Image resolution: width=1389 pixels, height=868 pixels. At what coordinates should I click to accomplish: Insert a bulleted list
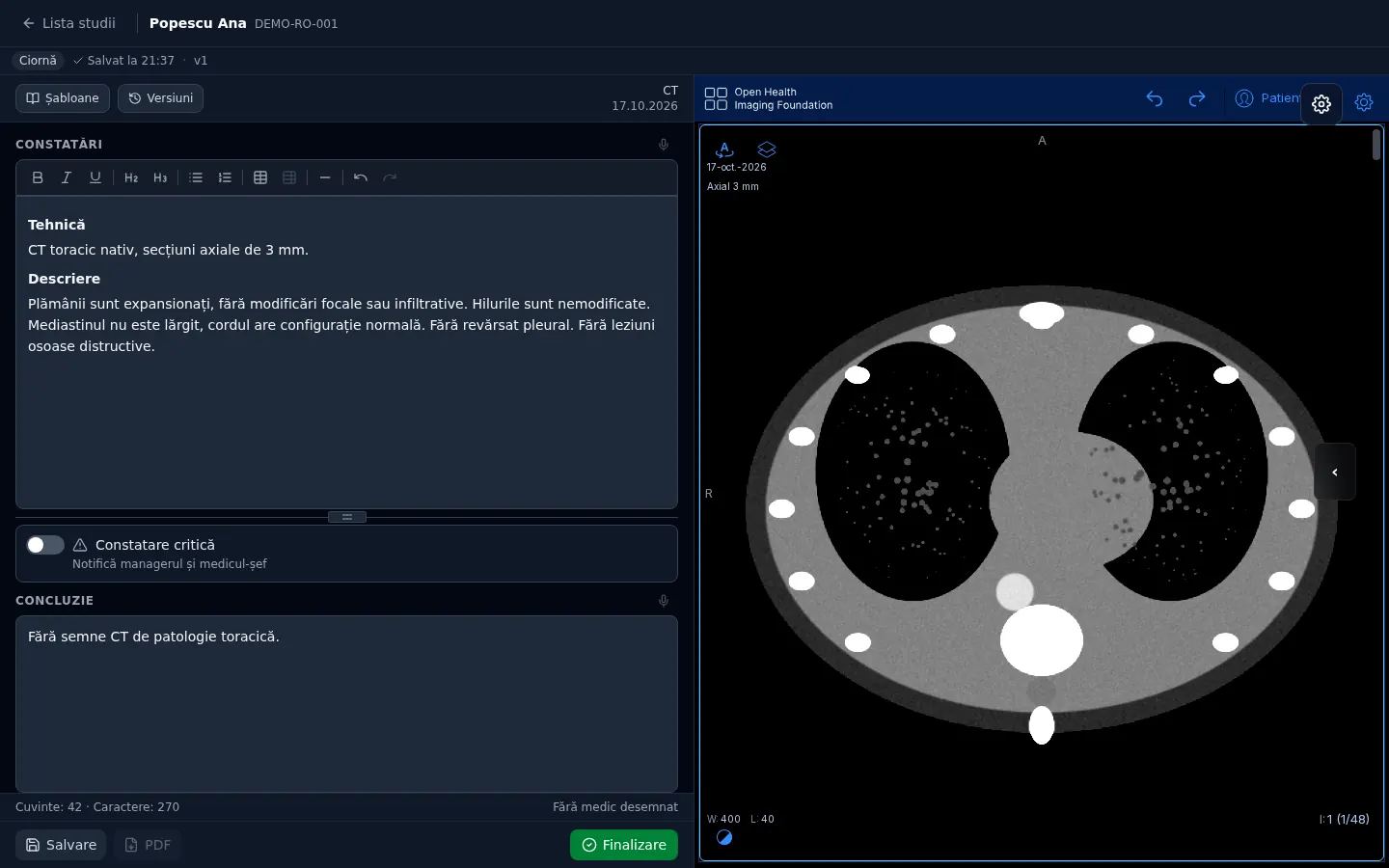click(x=196, y=177)
